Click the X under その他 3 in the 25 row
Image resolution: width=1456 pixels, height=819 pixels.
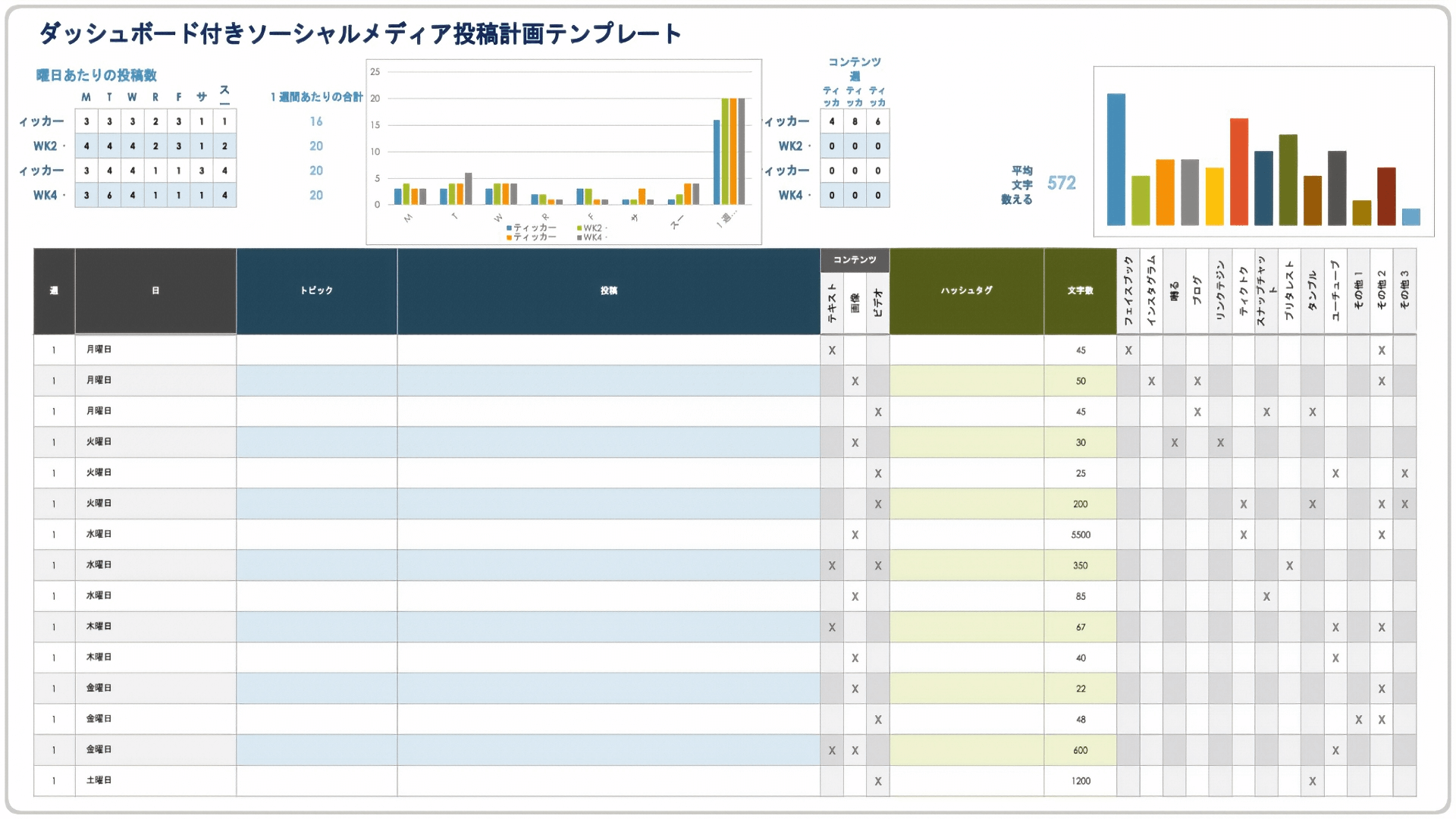1404,473
